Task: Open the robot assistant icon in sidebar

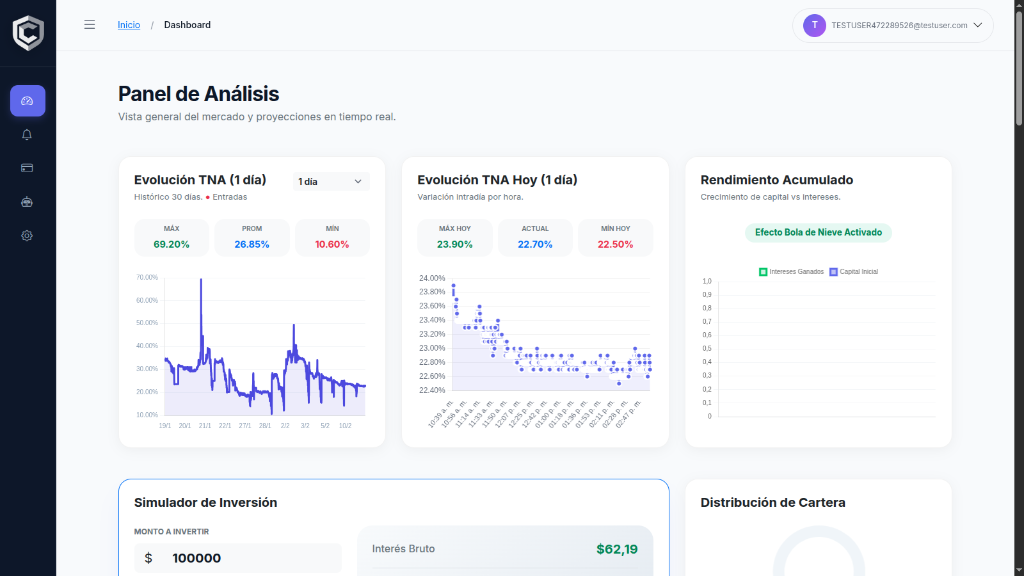Action: coord(27,202)
